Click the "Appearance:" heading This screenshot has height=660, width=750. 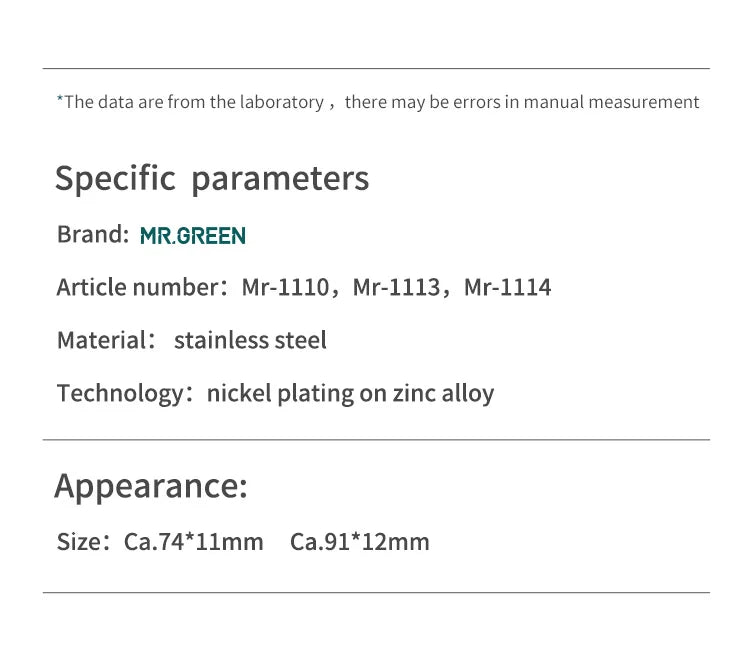coord(150,486)
